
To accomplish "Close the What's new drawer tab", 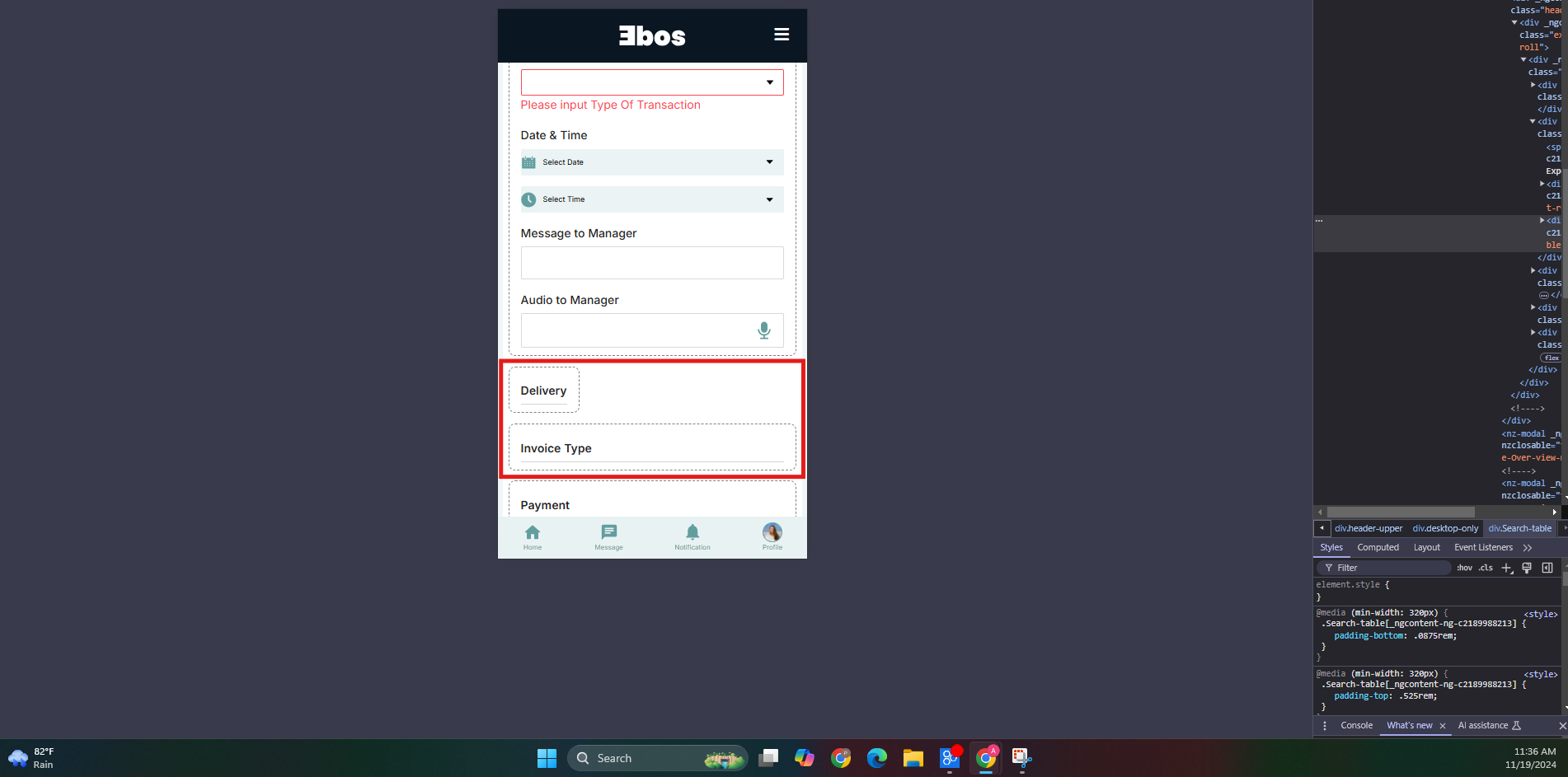I will pos(1443,726).
